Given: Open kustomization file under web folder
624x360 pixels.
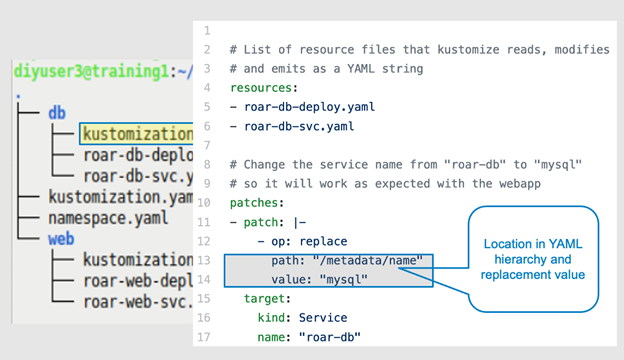Looking at the screenshot, I should pos(138,260).
